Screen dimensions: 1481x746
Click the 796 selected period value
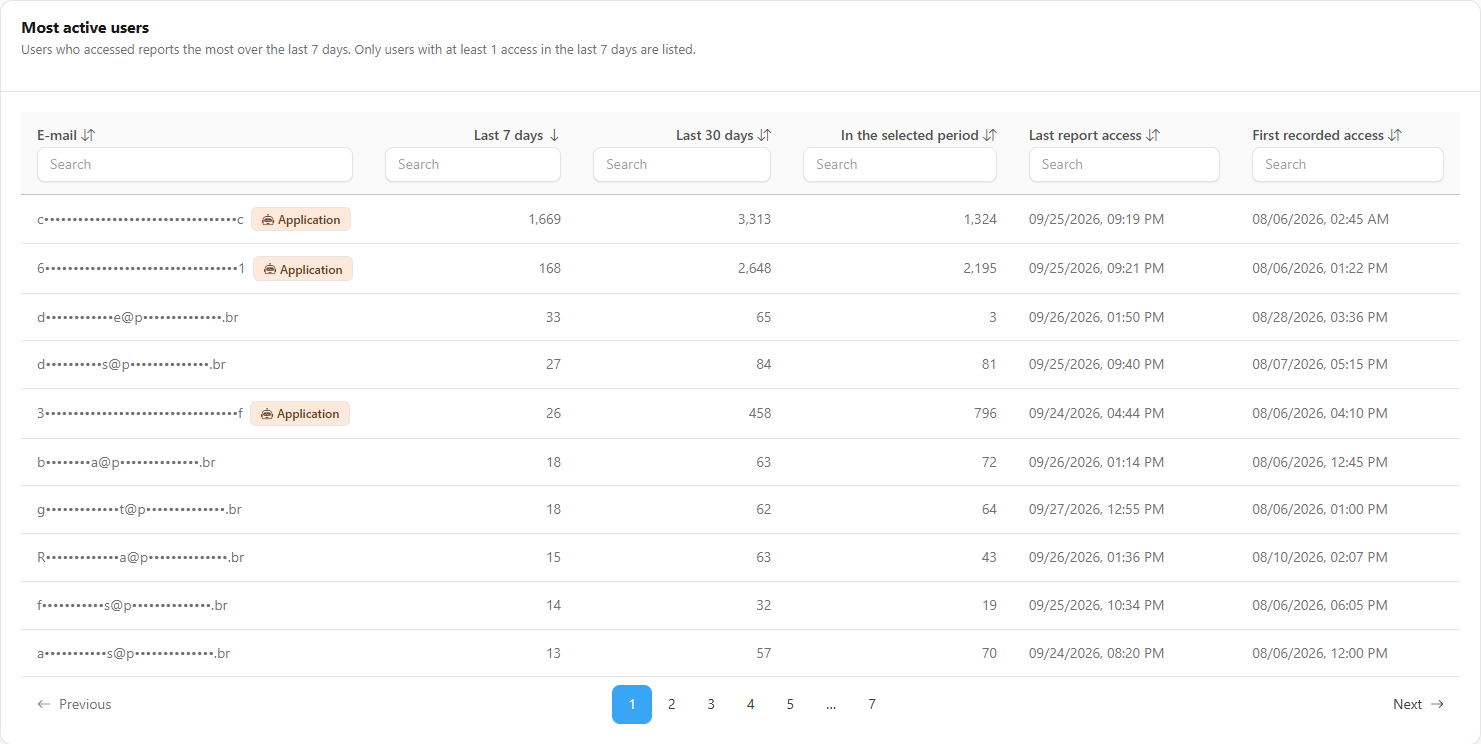click(985, 413)
